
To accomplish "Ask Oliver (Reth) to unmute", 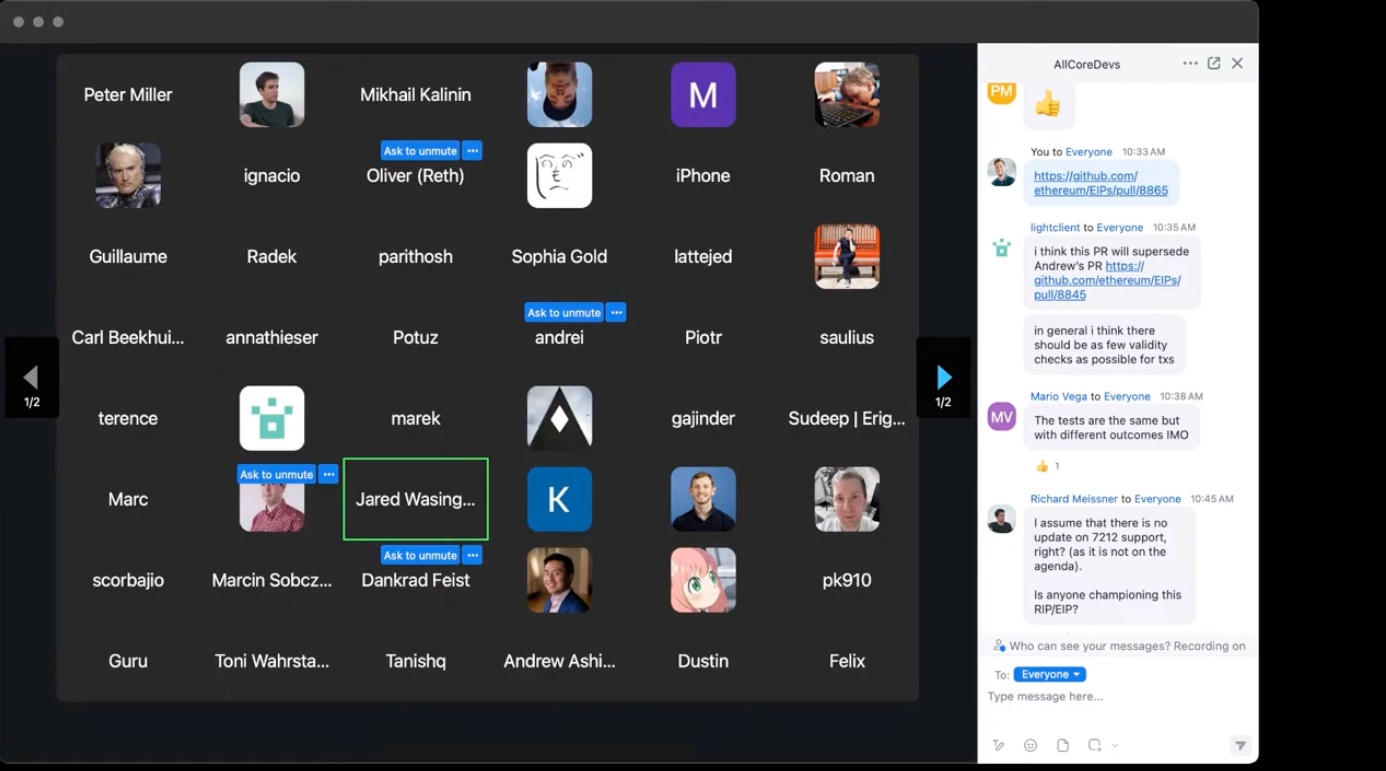I will (x=420, y=151).
